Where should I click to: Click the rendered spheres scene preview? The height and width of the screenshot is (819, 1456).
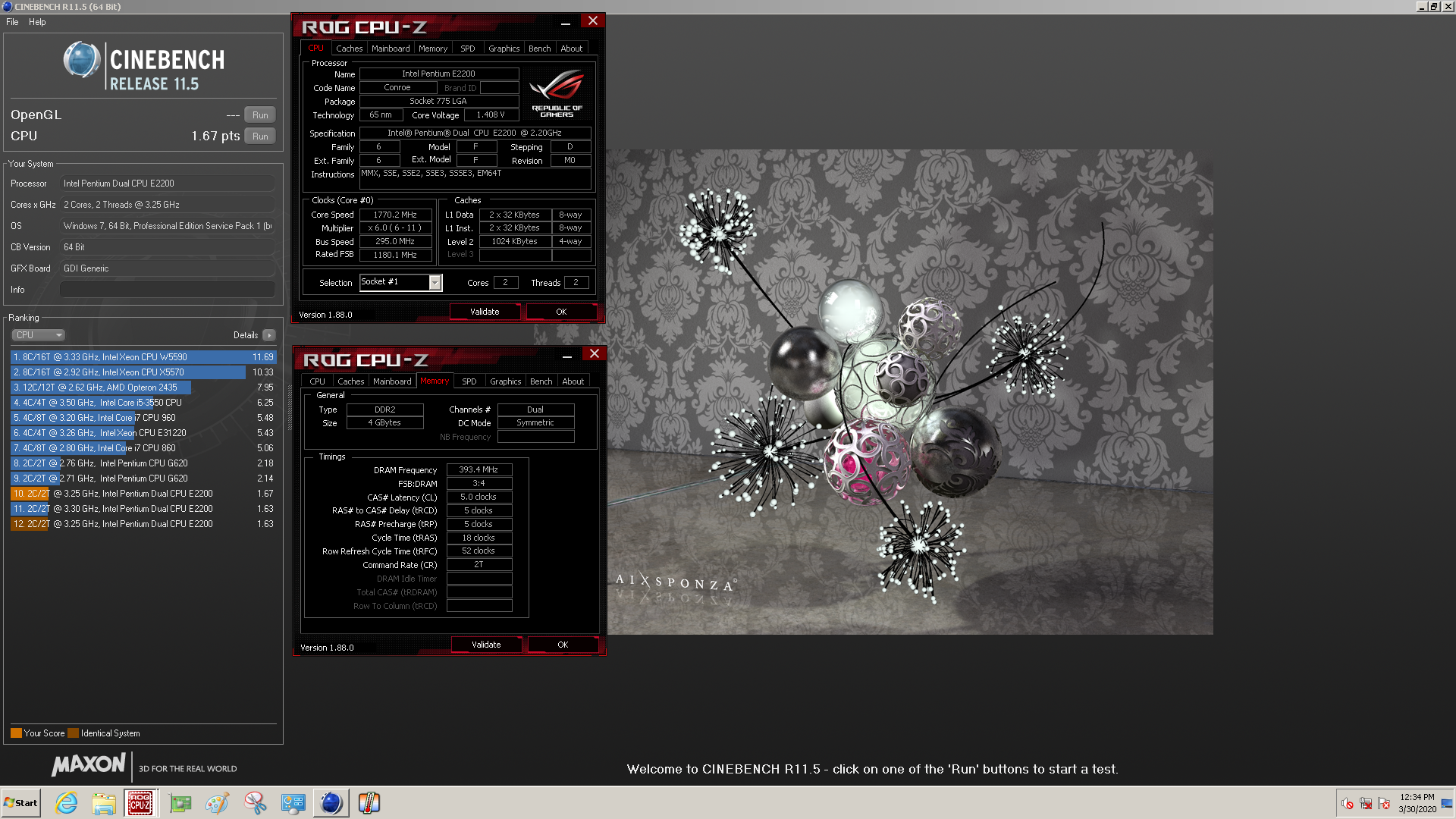point(910,392)
